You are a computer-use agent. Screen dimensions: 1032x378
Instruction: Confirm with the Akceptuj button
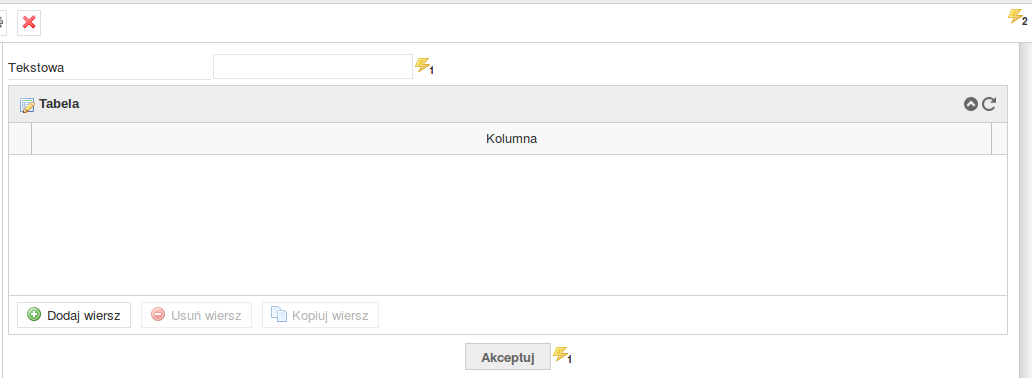click(x=507, y=358)
